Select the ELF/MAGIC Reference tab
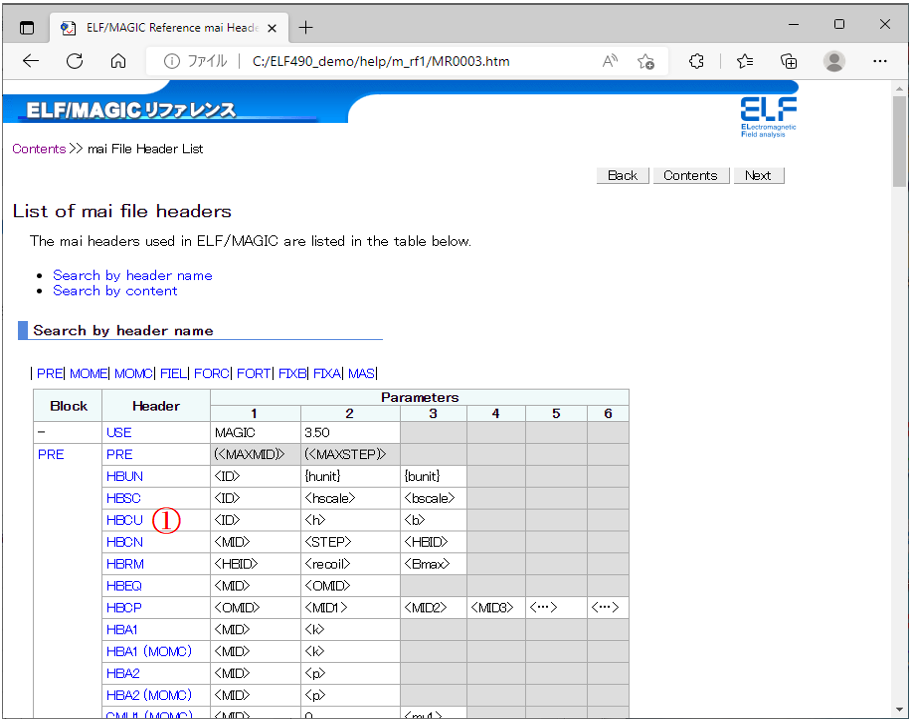This screenshot has height=722, width=911. coord(168,28)
